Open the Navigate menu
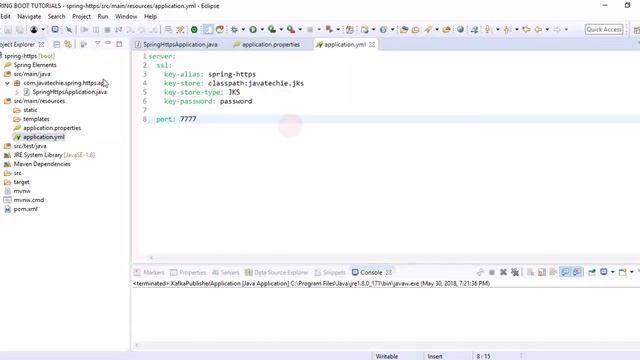 pyautogui.click(x=29, y=16)
